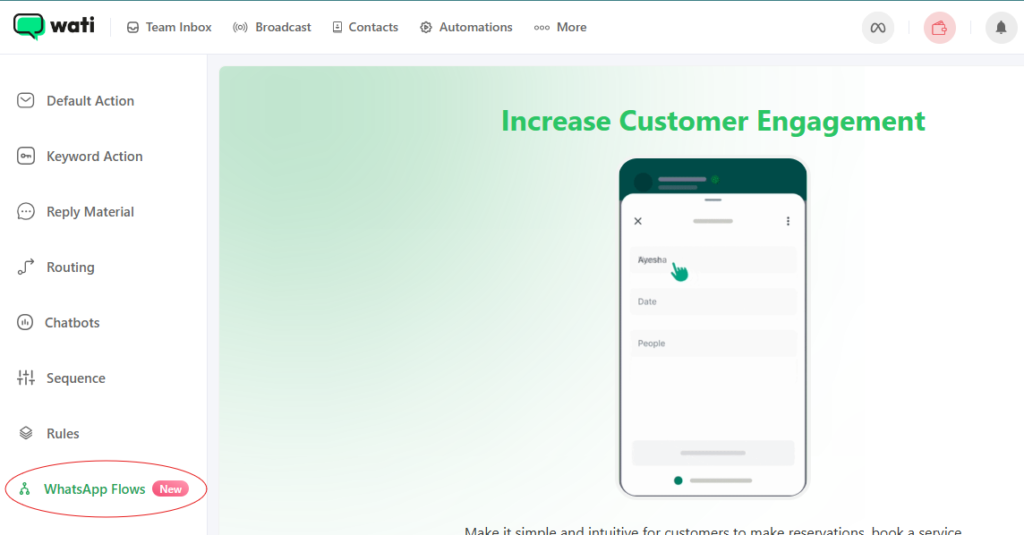Select Keyword Action in the sidebar
This screenshot has width=1024, height=535.
(80, 156)
